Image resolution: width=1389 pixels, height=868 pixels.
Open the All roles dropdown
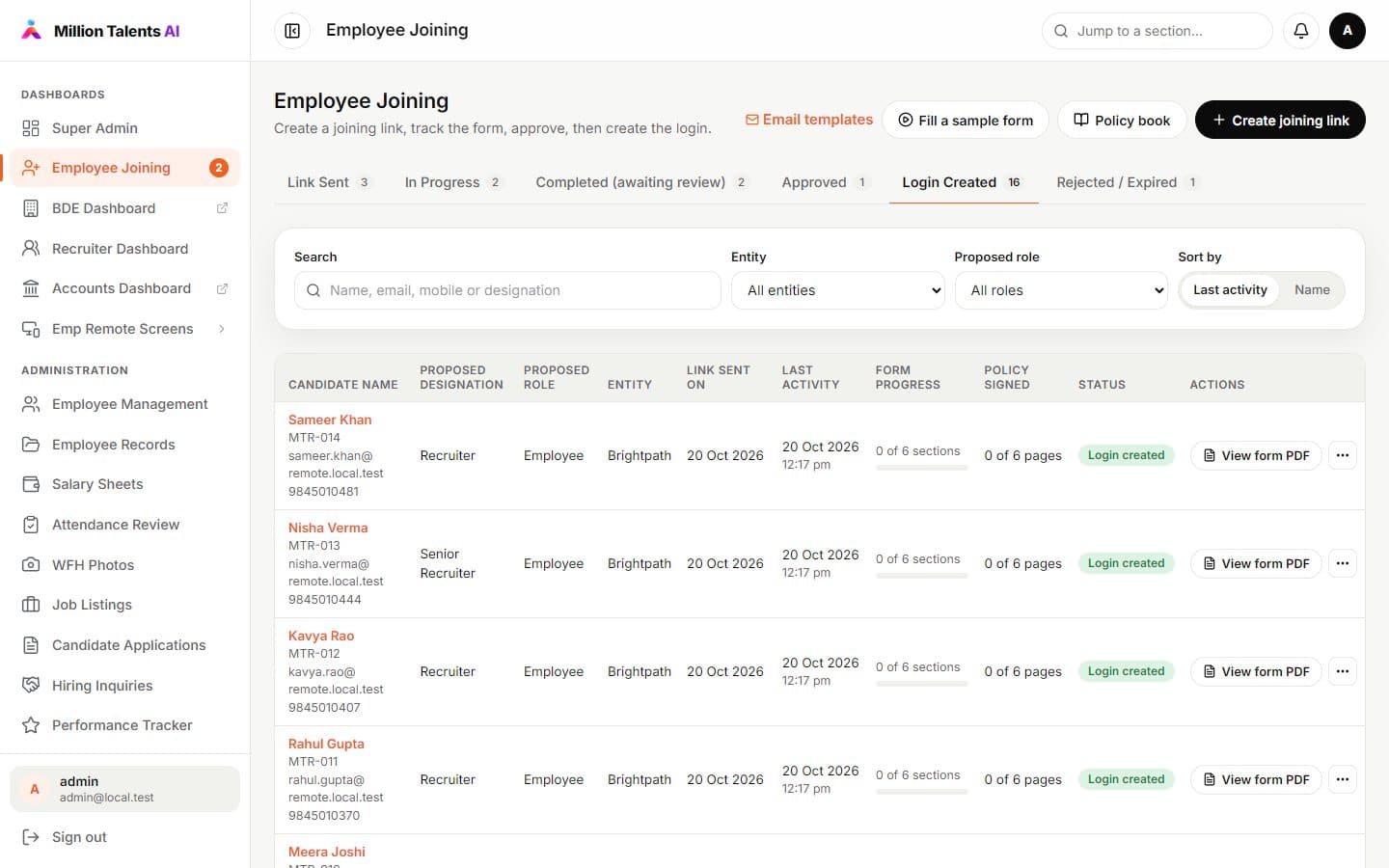1062,290
